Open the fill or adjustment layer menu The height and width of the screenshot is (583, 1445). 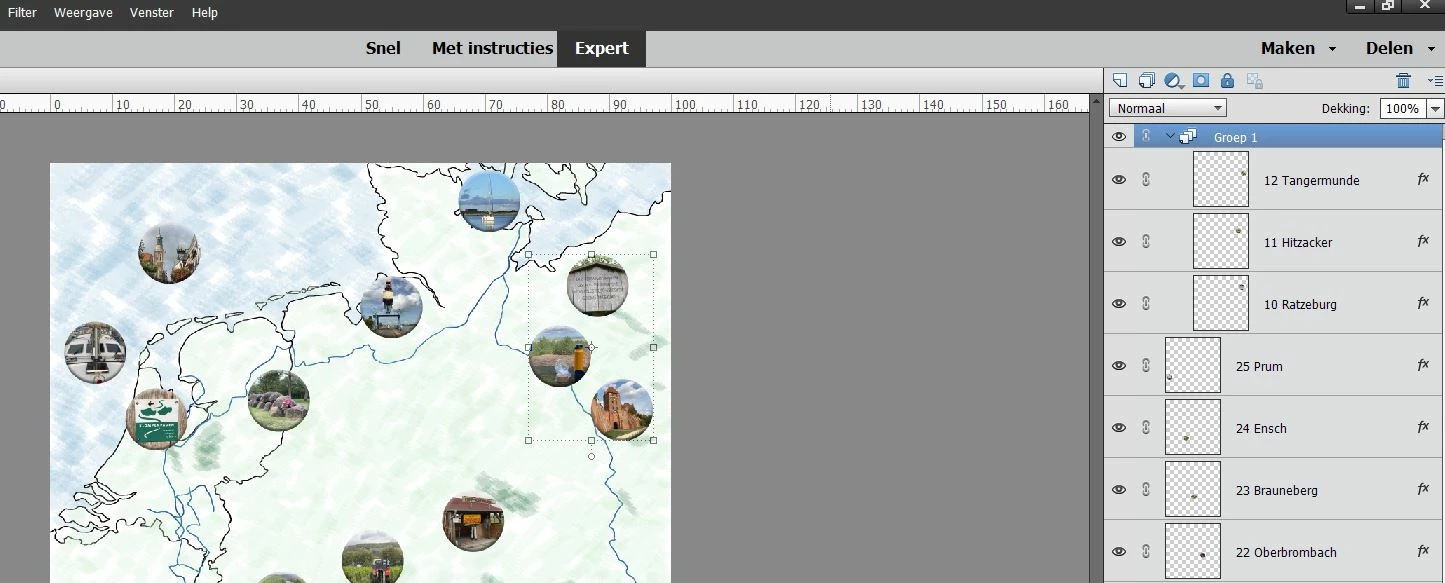(x=1174, y=81)
